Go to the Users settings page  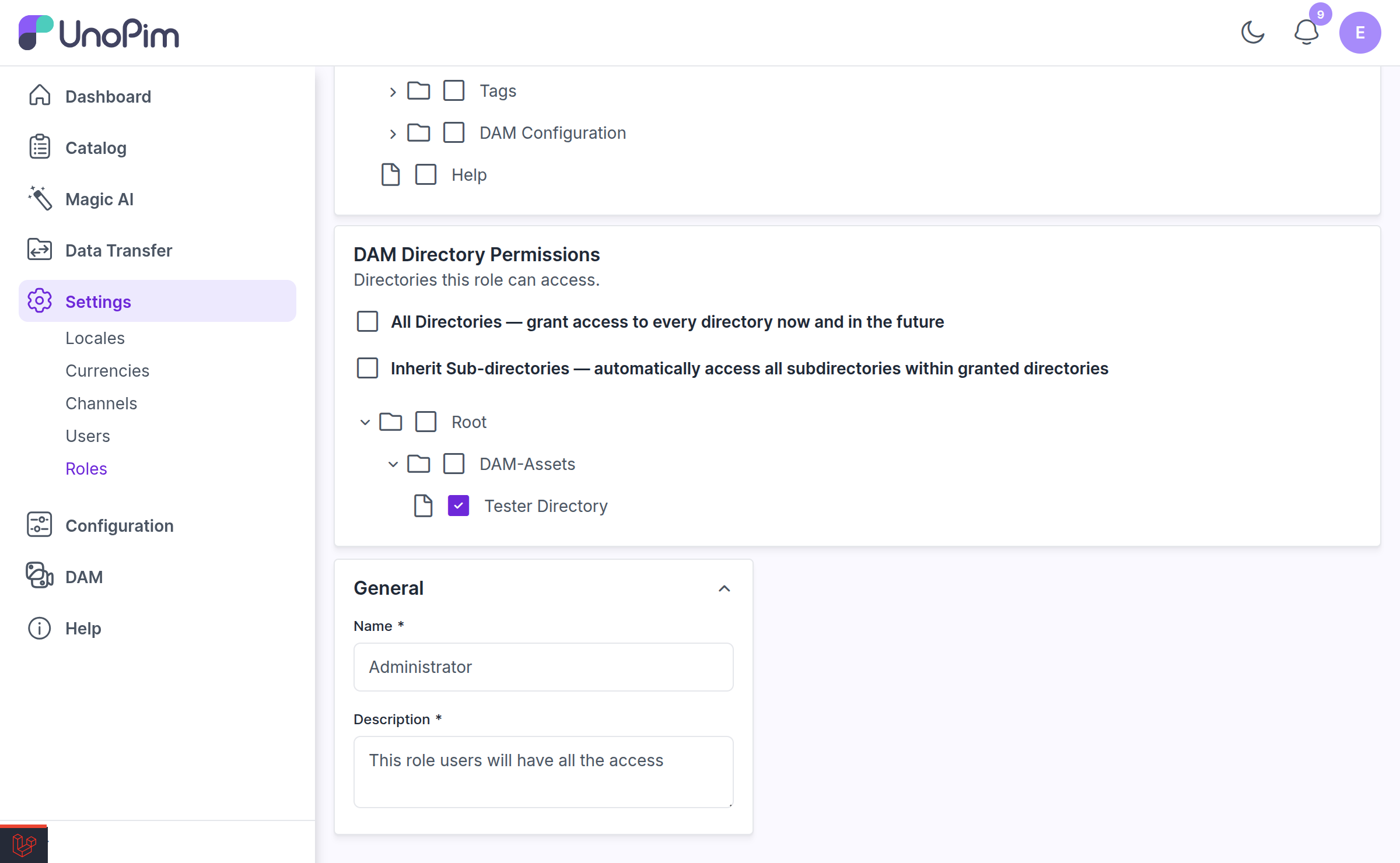click(x=87, y=436)
